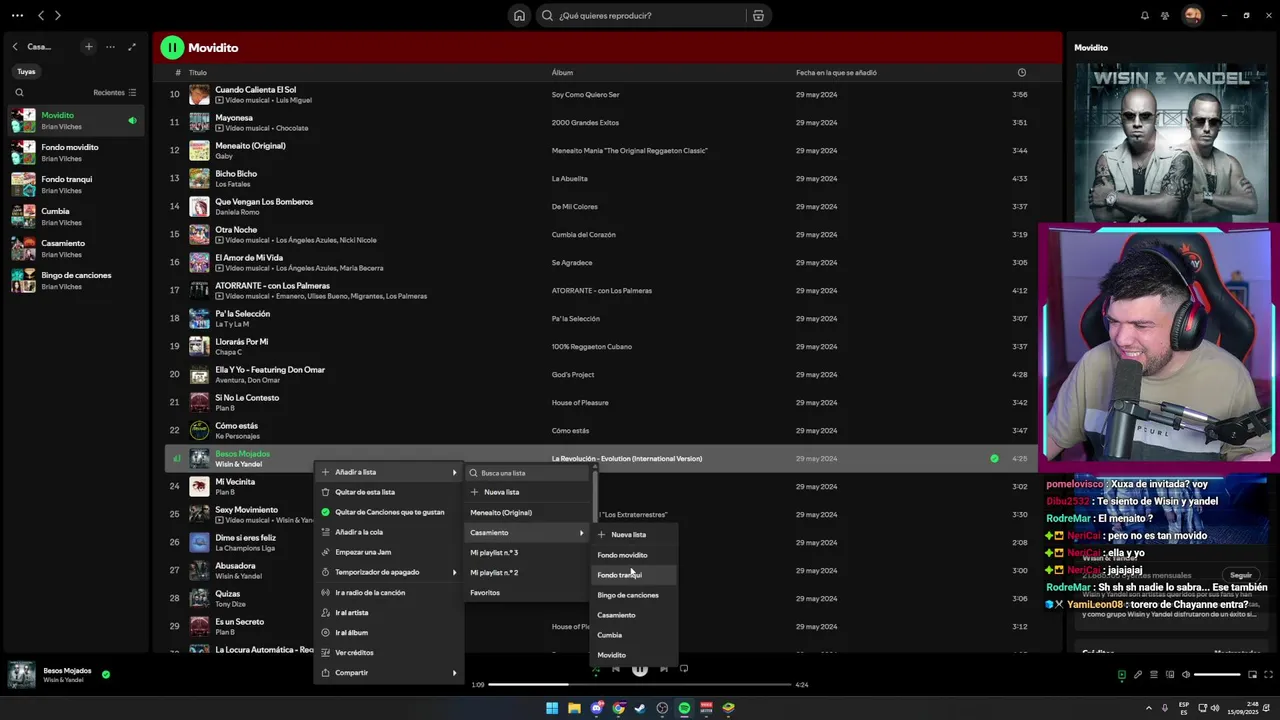Add song to Cumbia in submenu
The image size is (1280, 720).
pos(635,635)
